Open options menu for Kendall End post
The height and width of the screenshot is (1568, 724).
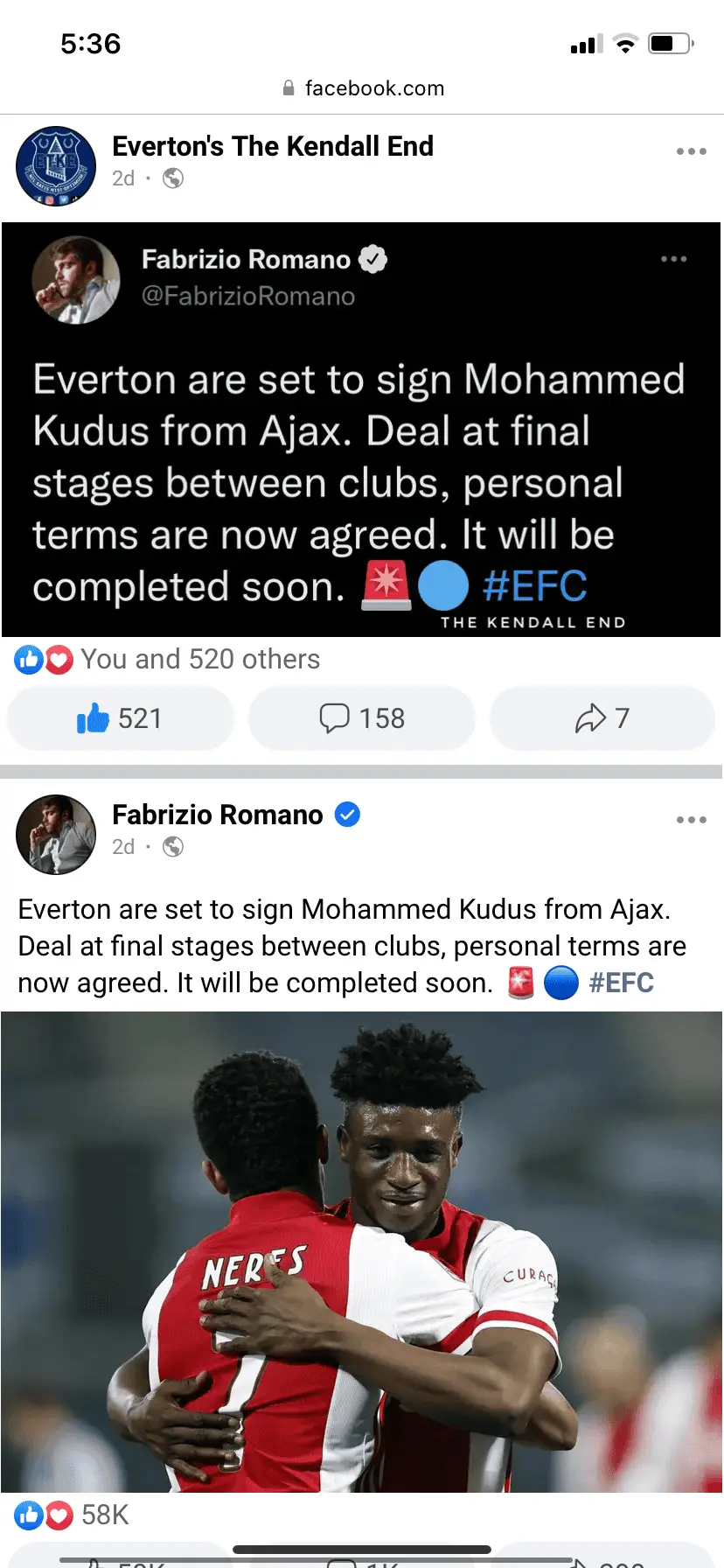pyautogui.click(x=691, y=151)
